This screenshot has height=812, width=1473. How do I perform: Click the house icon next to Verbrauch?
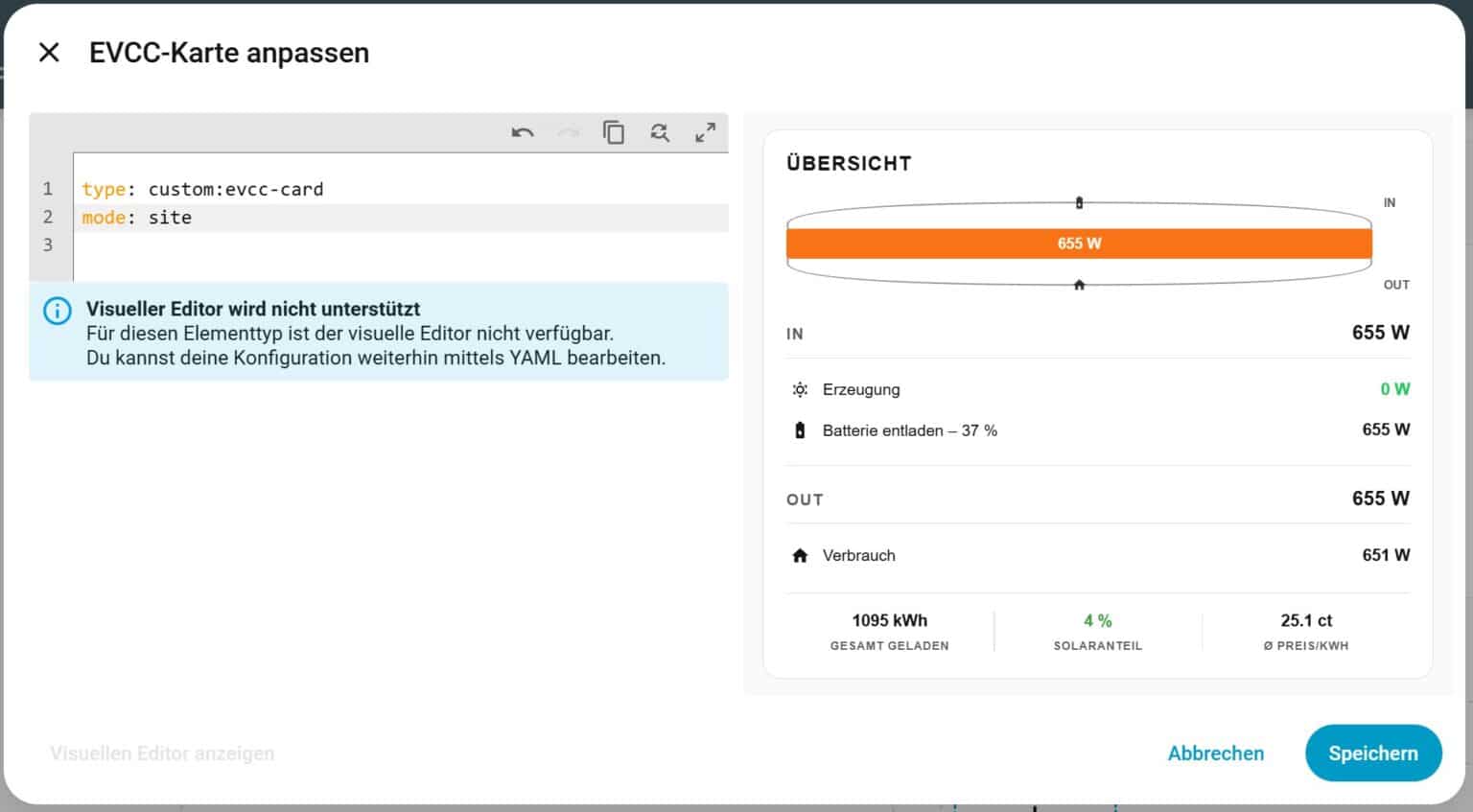[x=800, y=555]
